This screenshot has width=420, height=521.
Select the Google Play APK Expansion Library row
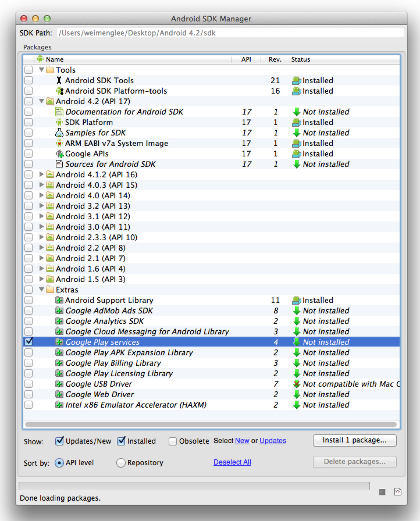(x=212, y=352)
